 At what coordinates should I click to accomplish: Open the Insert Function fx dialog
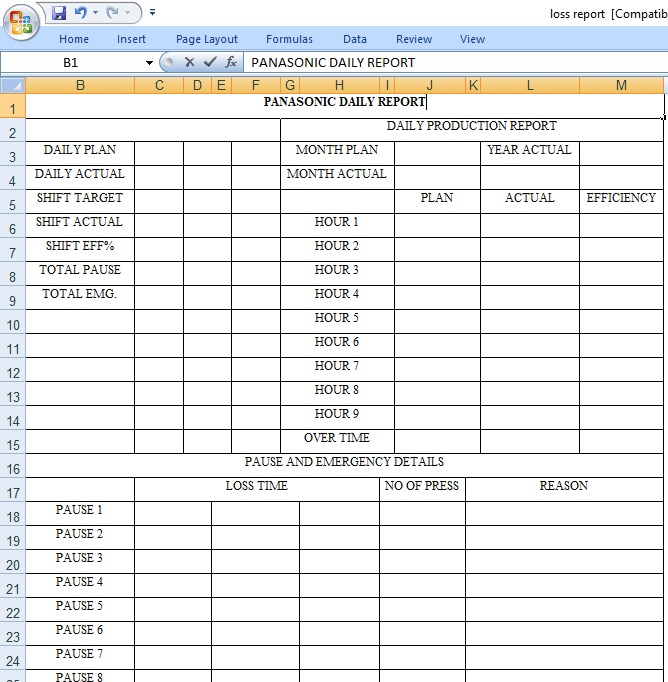click(231, 62)
